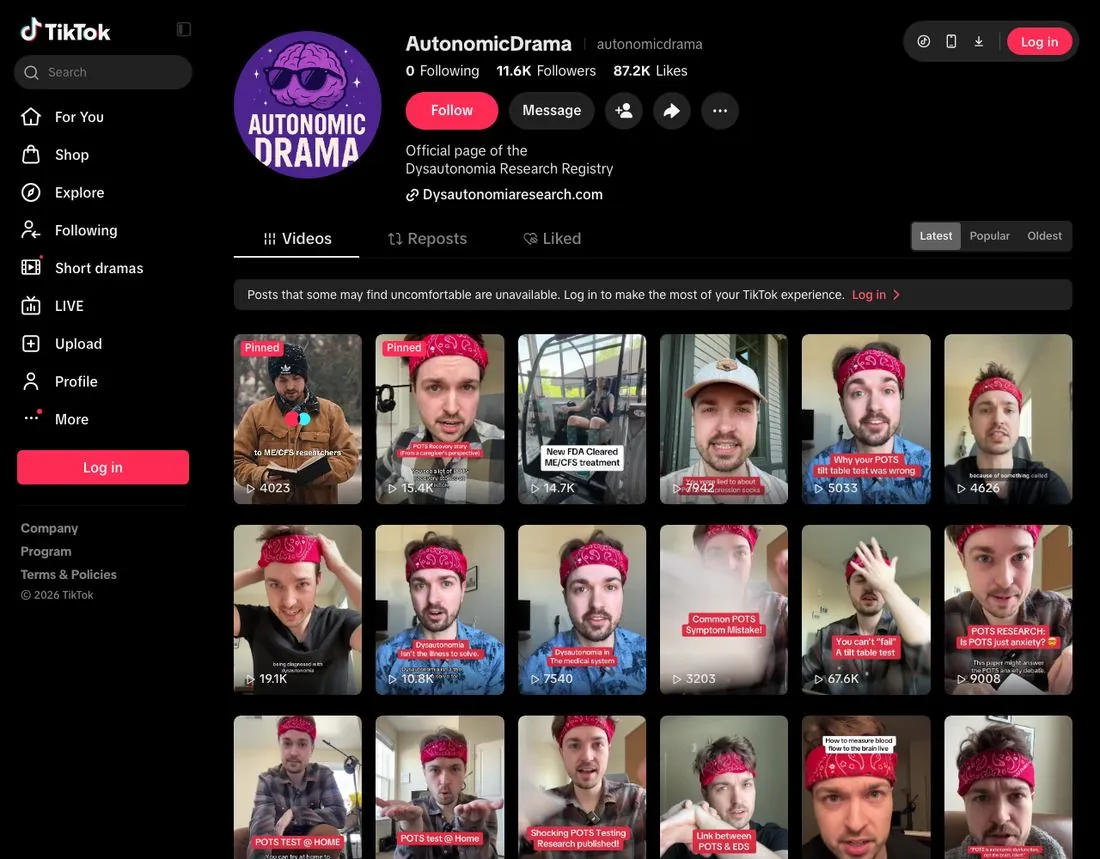This screenshot has width=1100, height=859.
Task: Click the link icon beside Dysautonomiaresearch.com
Action: coord(412,195)
